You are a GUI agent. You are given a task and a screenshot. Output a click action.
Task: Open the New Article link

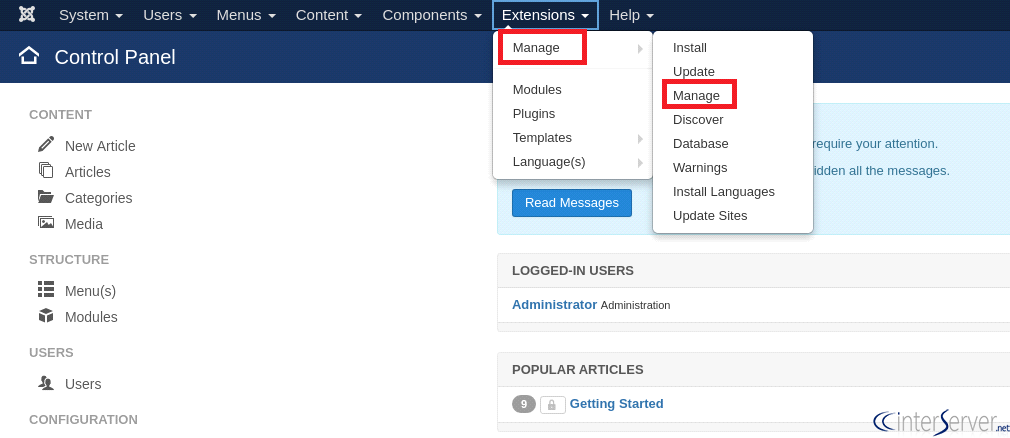pos(100,146)
